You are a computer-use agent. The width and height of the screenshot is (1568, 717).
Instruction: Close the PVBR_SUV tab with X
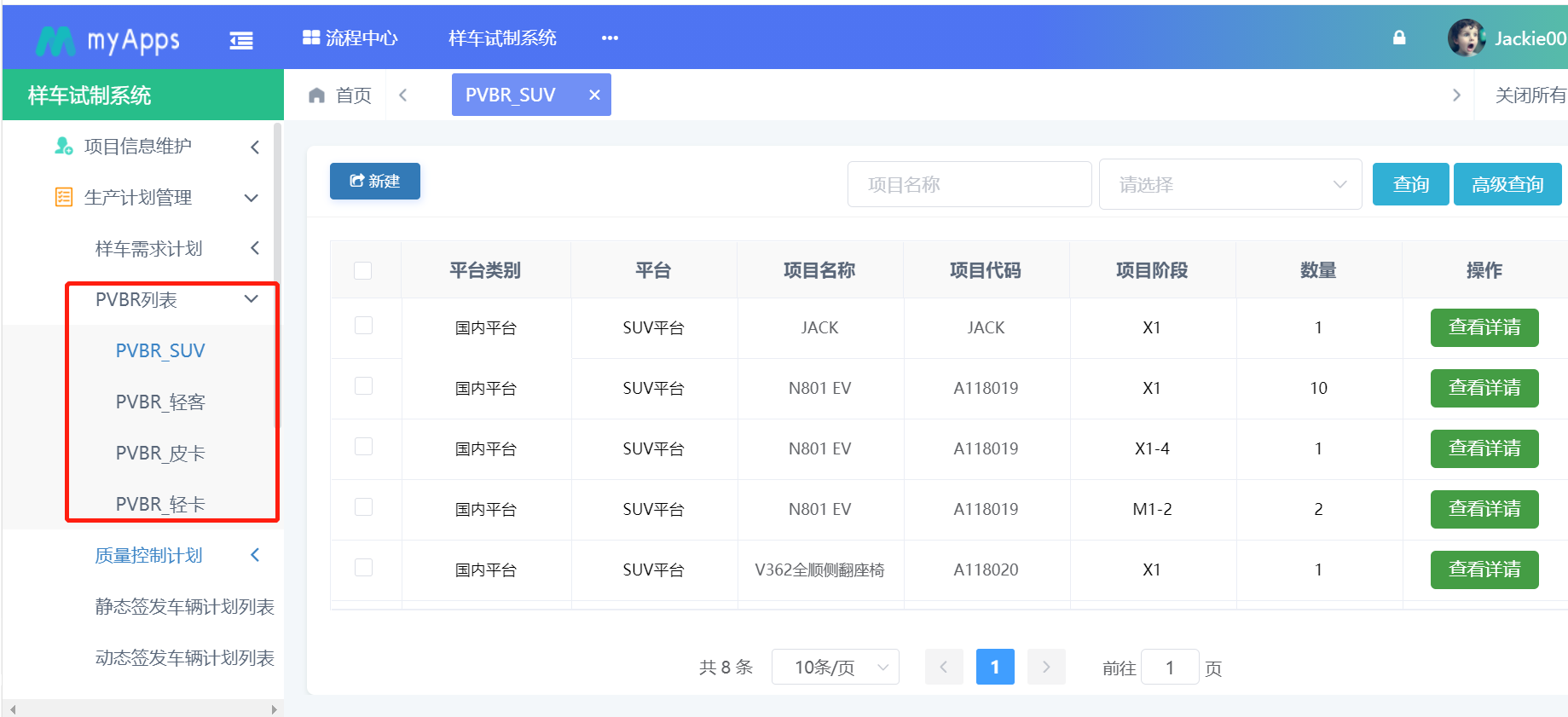594,95
